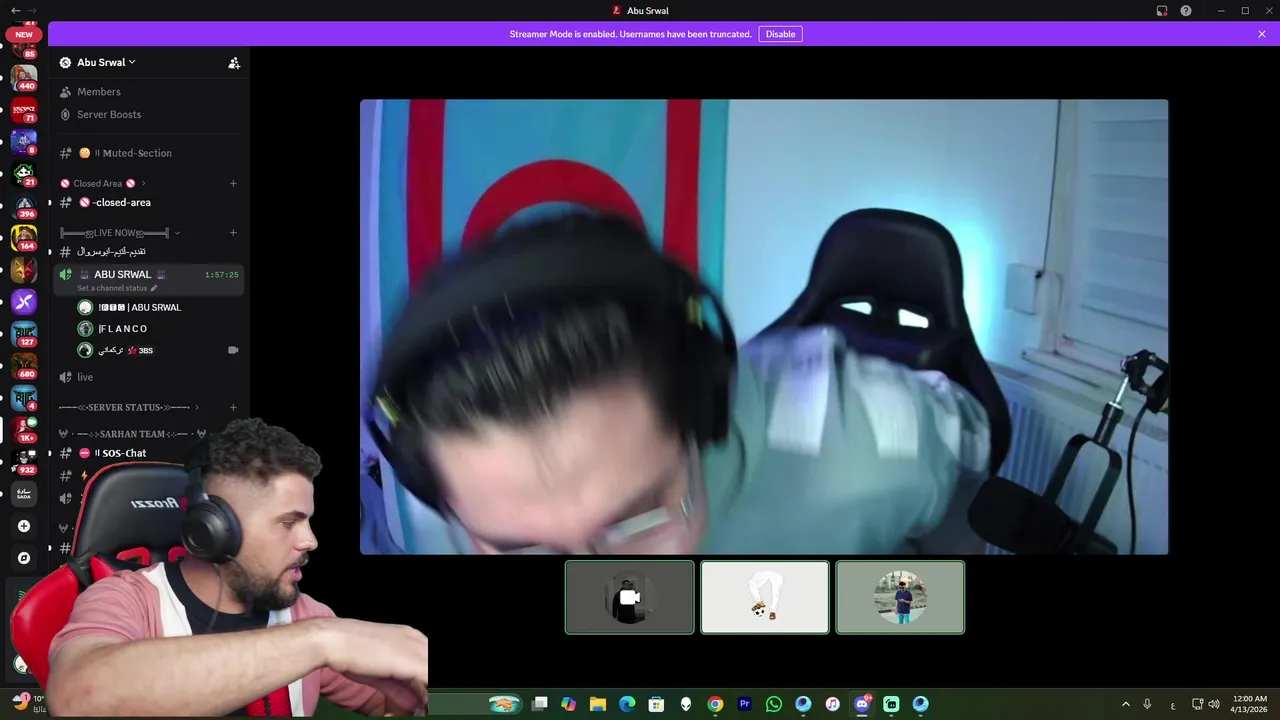Open the SADA server icon
This screenshot has width=1280, height=720.
click(x=24, y=494)
